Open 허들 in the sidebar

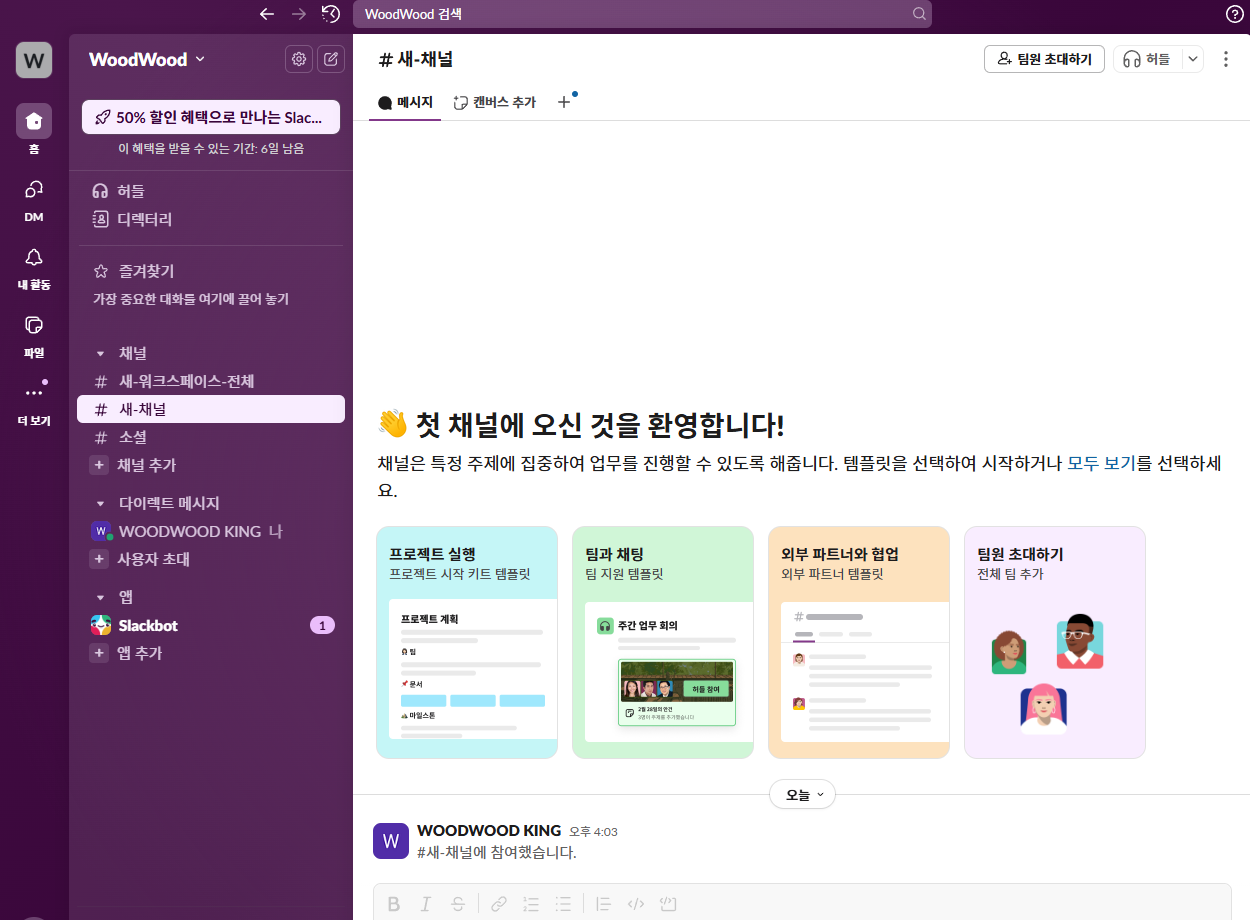(211, 191)
